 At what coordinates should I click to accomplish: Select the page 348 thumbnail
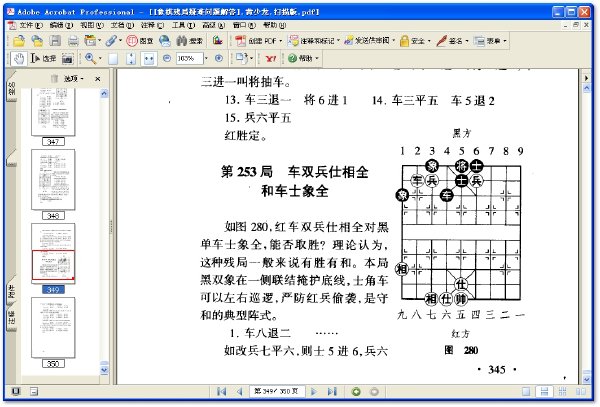click(53, 179)
